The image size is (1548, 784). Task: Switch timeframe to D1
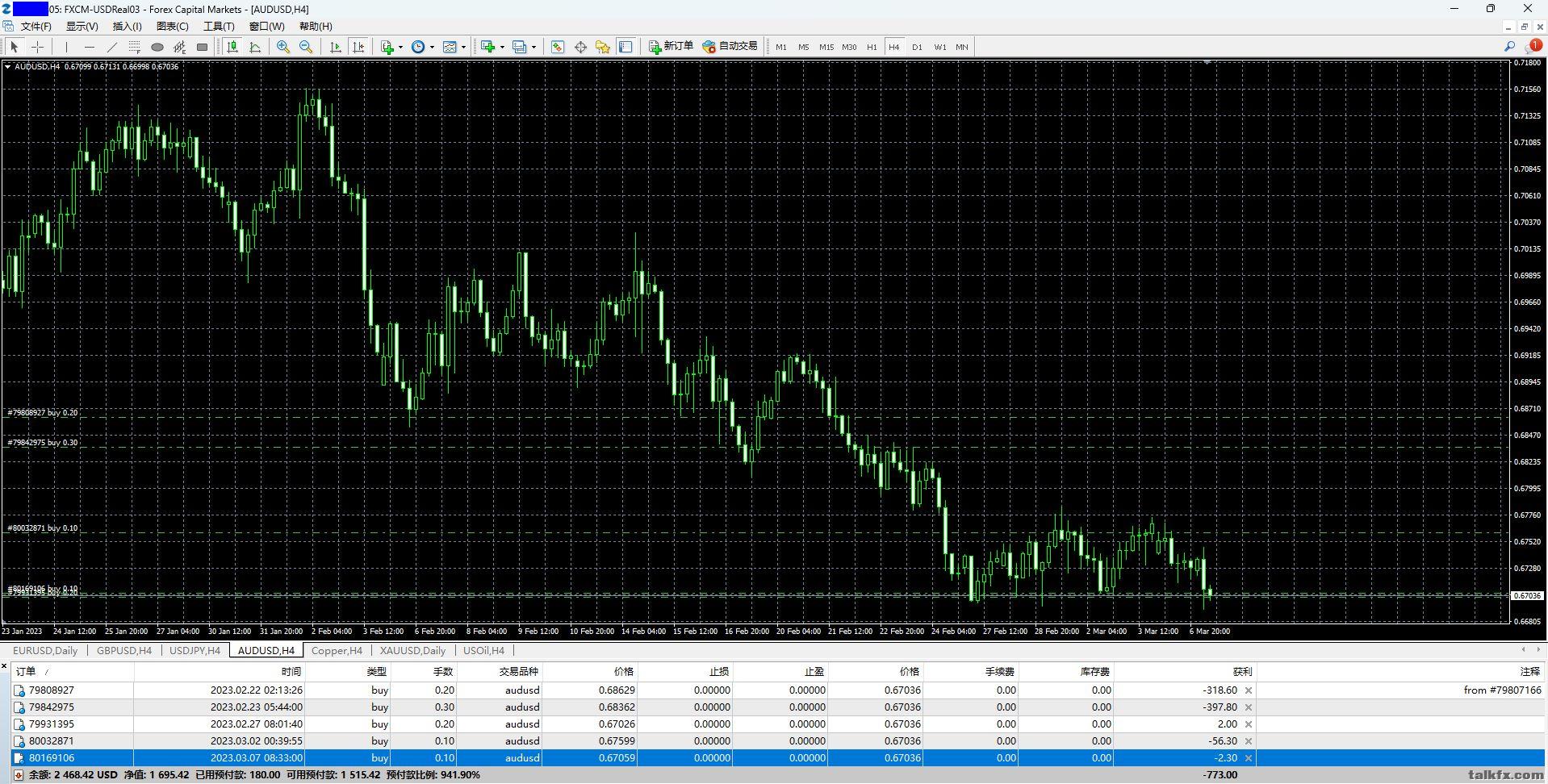(x=917, y=47)
